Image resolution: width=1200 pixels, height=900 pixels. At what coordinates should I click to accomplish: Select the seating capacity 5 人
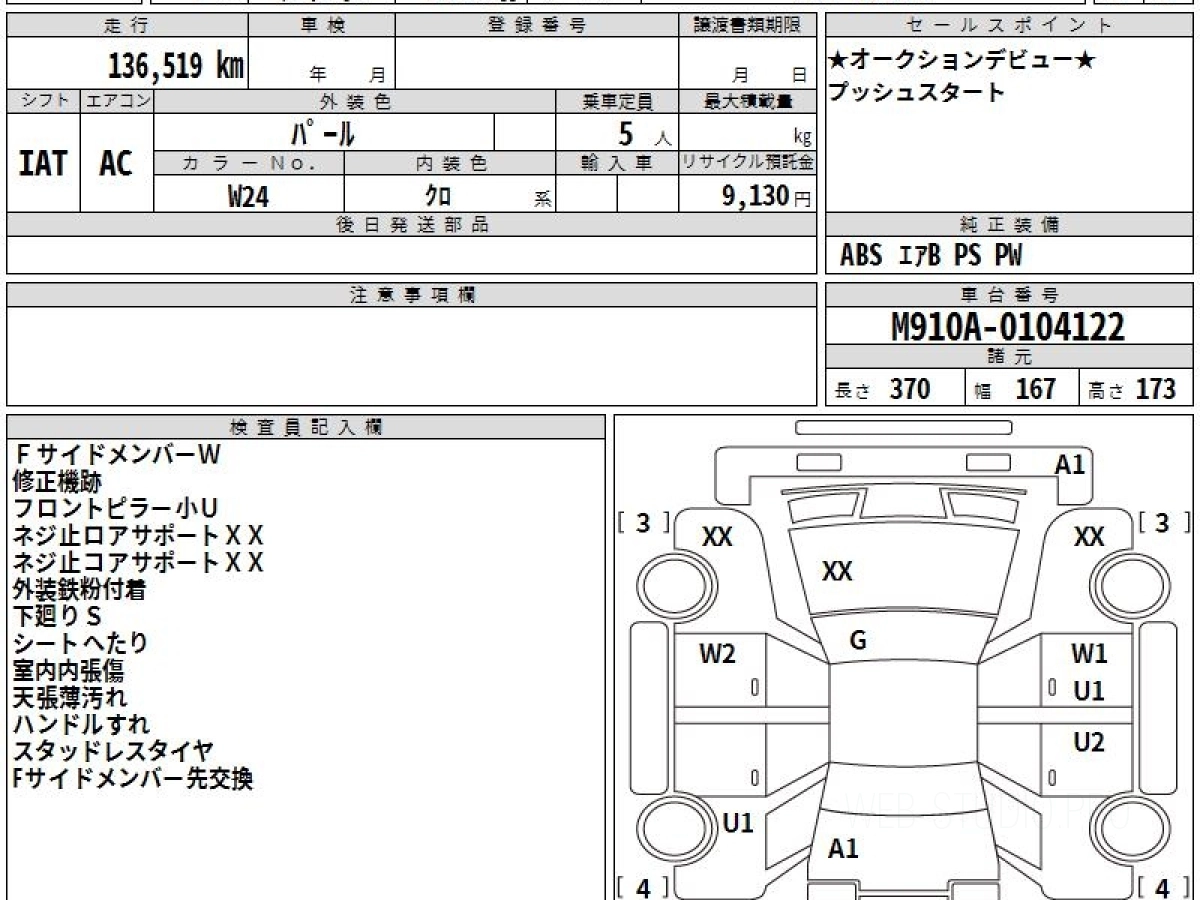644,133
